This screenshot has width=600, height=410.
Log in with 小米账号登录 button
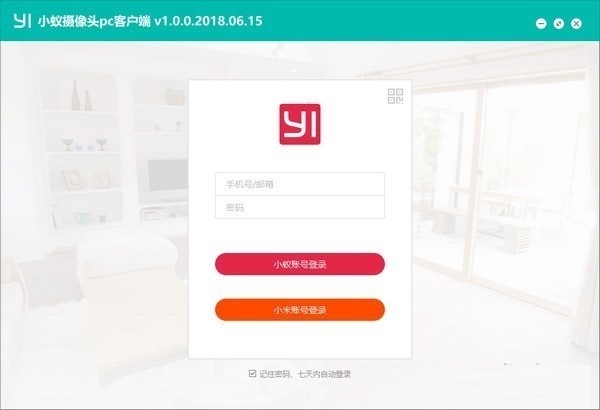point(300,310)
